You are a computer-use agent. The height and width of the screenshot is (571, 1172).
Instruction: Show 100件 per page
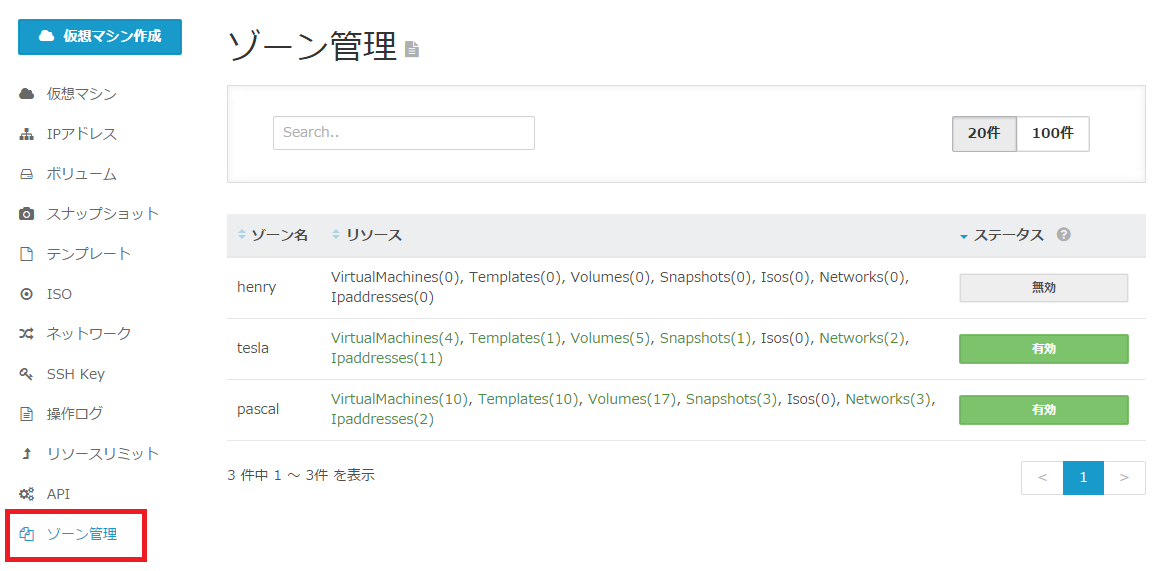coord(1052,134)
